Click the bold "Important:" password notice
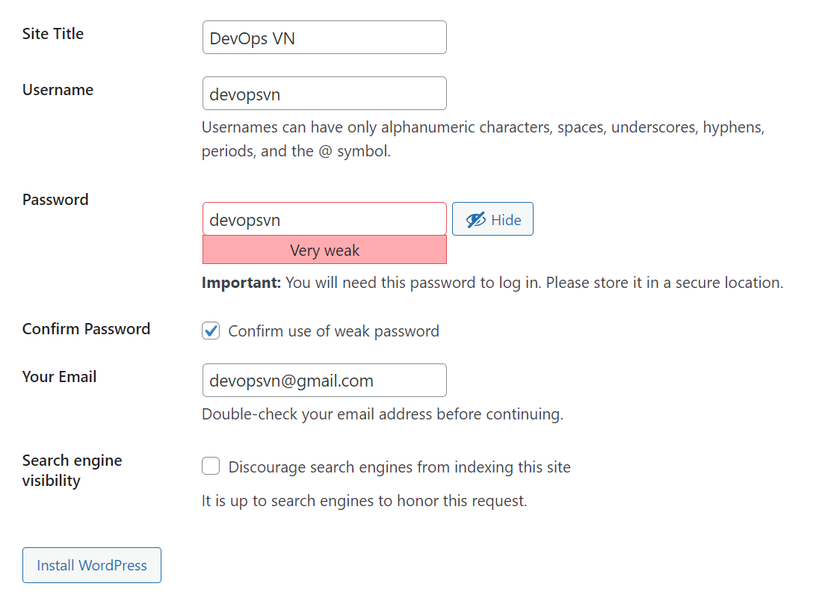This screenshot has height=602, width=825. click(241, 283)
